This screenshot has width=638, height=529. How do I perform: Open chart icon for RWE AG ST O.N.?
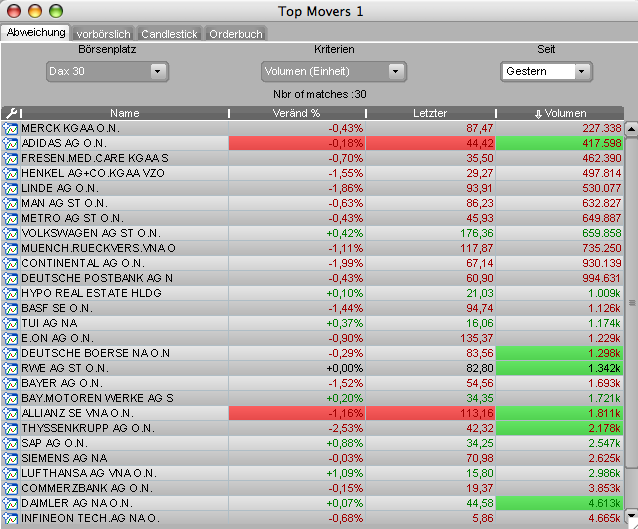[11, 369]
